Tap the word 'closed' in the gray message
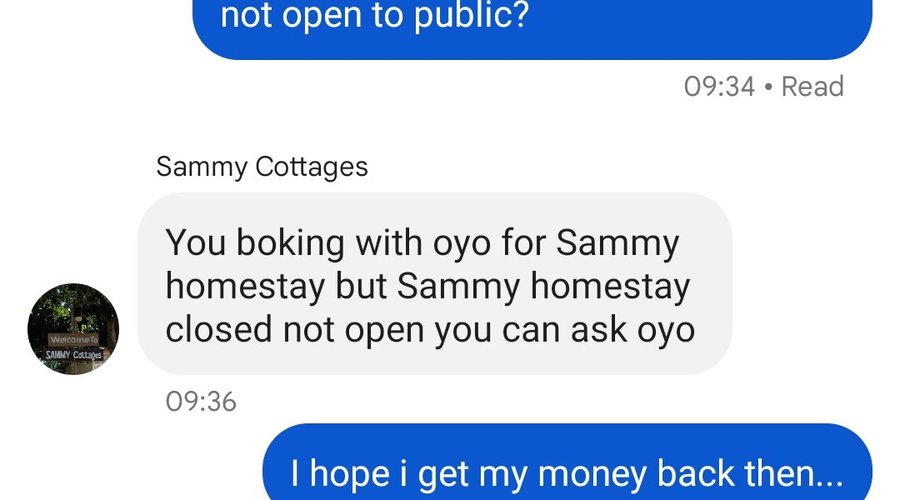Image resolution: width=900 pixels, height=500 pixels. pyautogui.click(x=219, y=330)
